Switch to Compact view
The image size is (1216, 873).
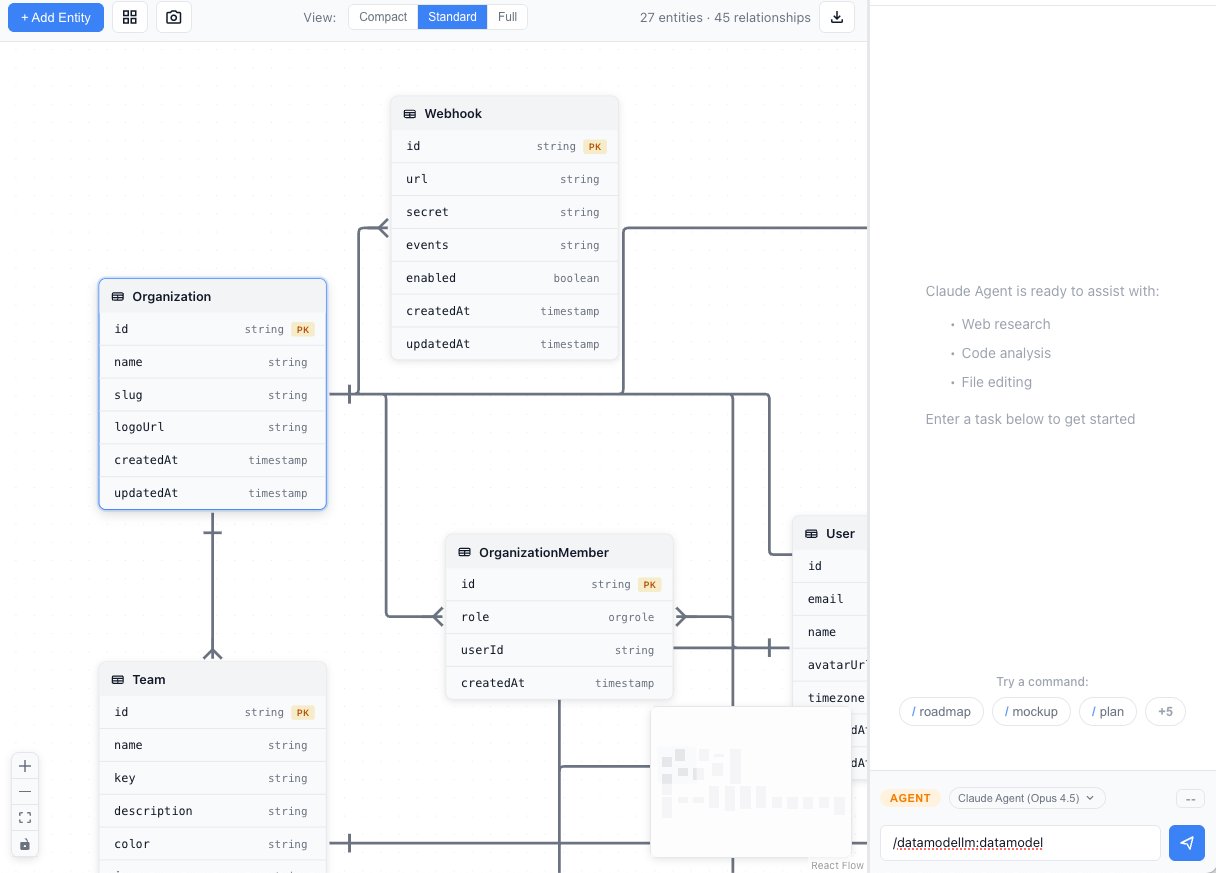tap(383, 17)
